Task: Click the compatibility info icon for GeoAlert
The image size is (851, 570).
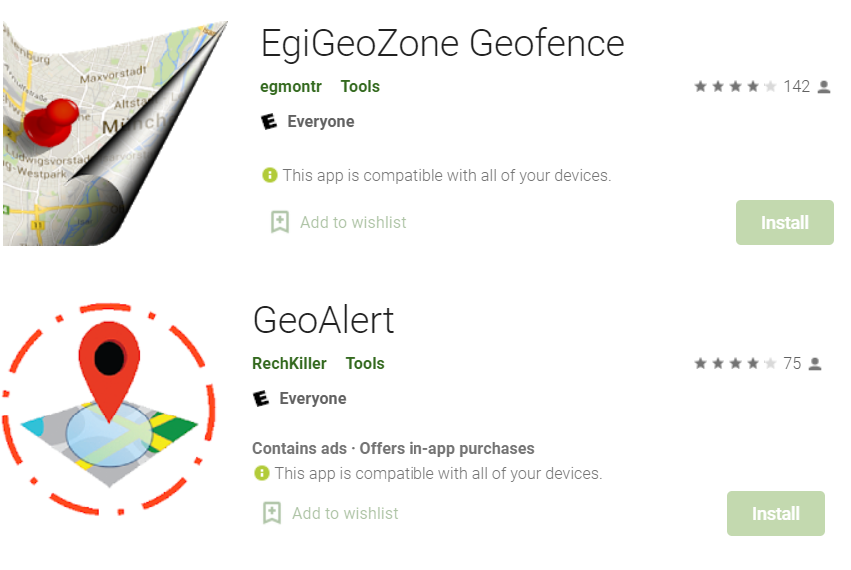Action: pyautogui.click(x=262, y=473)
